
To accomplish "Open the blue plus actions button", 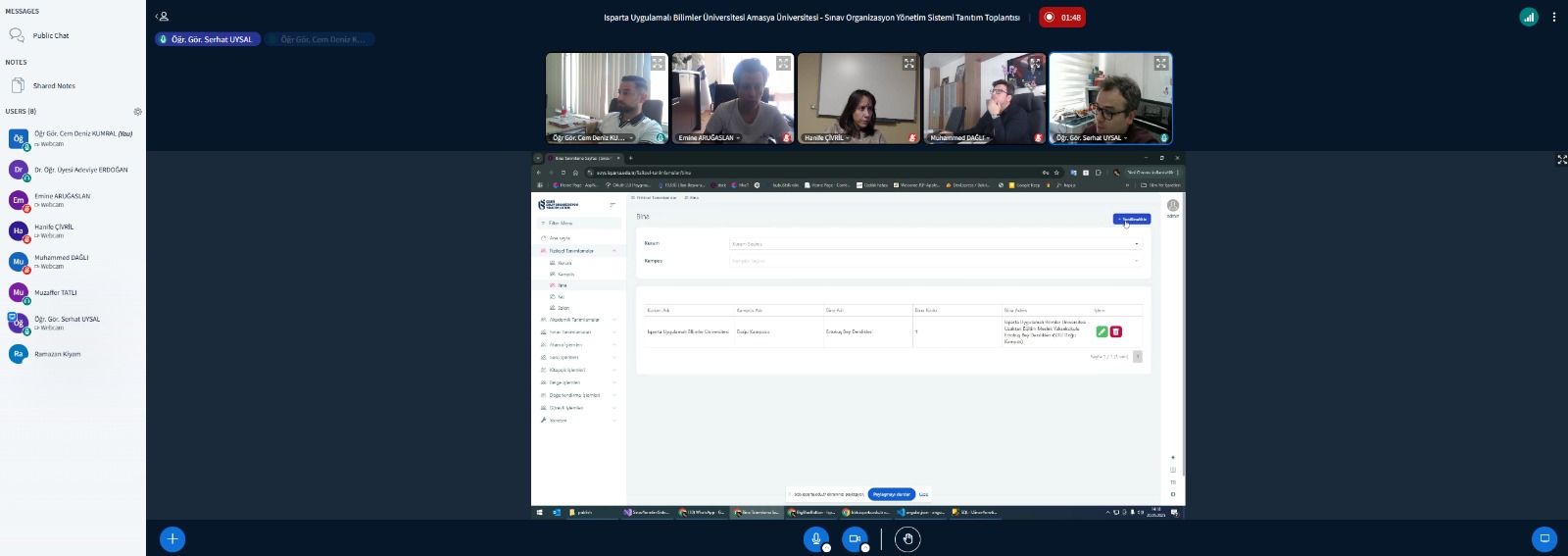I will [172, 538].
